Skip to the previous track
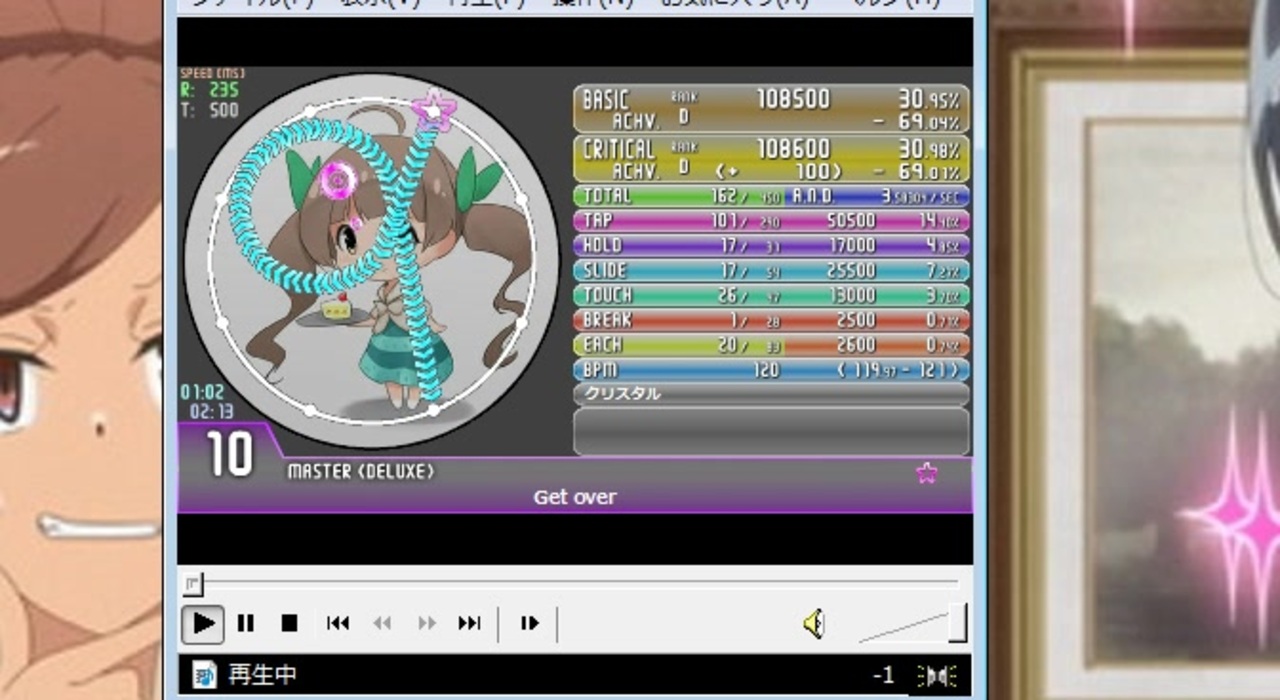Screen dimensions: 1280x700 338,624
